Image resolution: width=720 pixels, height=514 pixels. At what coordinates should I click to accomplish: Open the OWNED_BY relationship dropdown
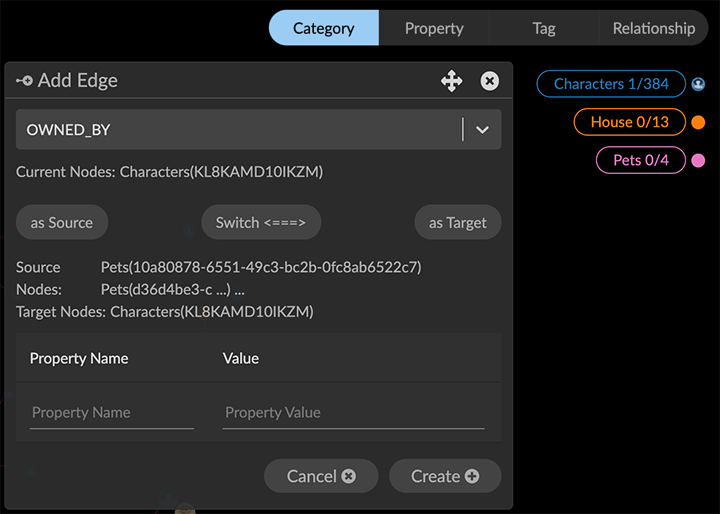coord(259,130)
